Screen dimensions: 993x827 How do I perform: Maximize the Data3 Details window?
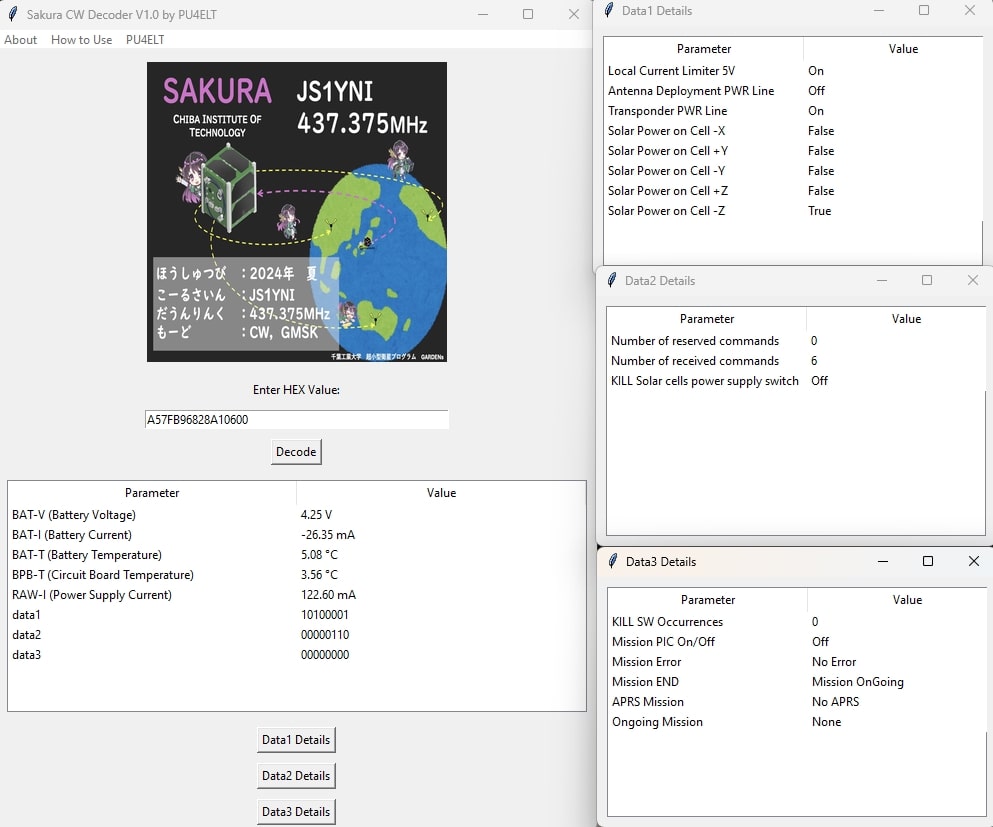(x=928, y=561)
